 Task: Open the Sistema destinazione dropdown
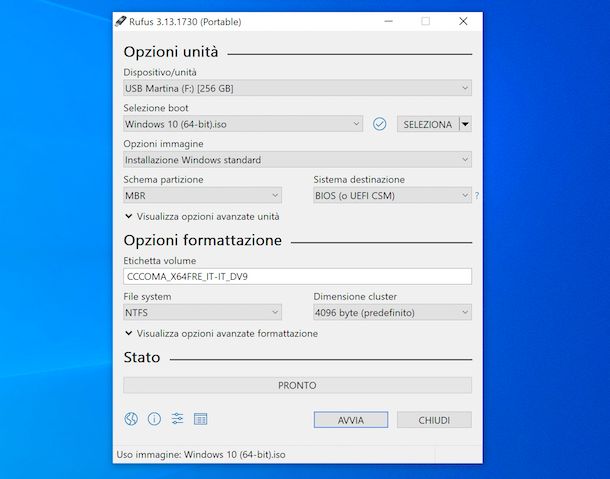pyautogui.click(x=392, y=196)
